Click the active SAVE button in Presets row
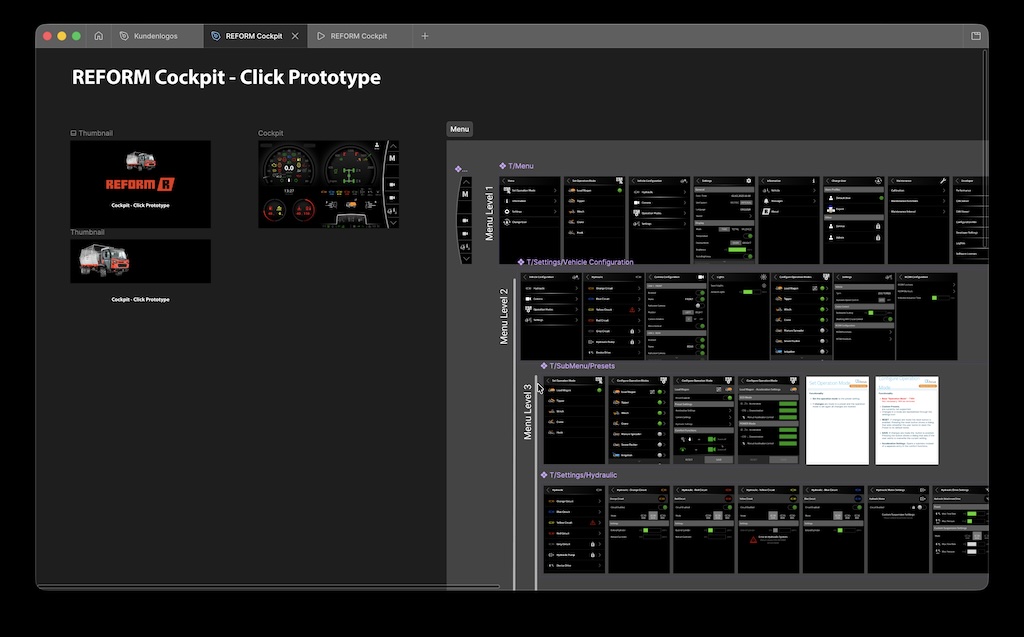 pos(718,459)
